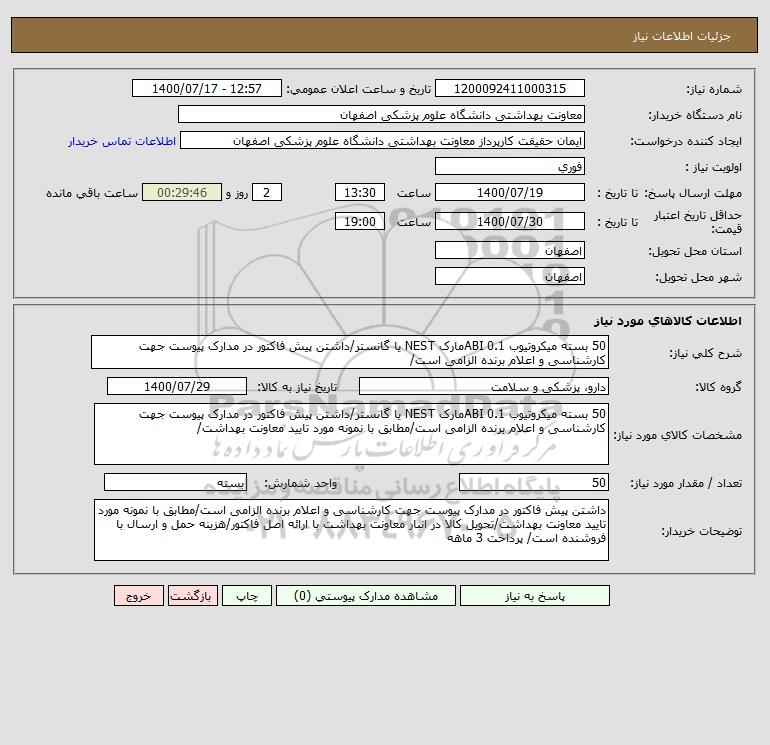Click the 'ساعت باقی مانده' text
770x745 pixels.
(92, 193)
